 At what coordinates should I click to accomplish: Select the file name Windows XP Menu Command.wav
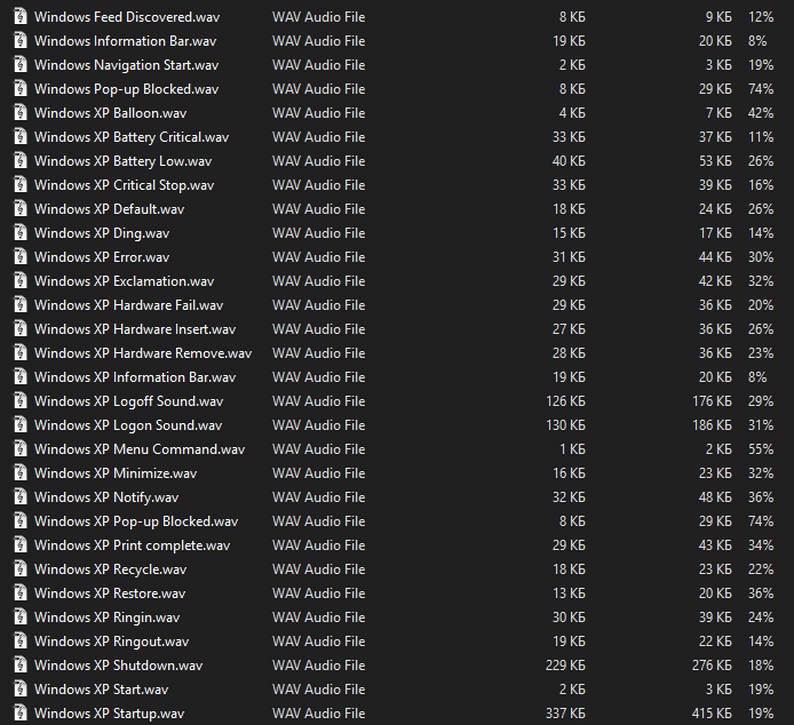click(x=140, y=449)
